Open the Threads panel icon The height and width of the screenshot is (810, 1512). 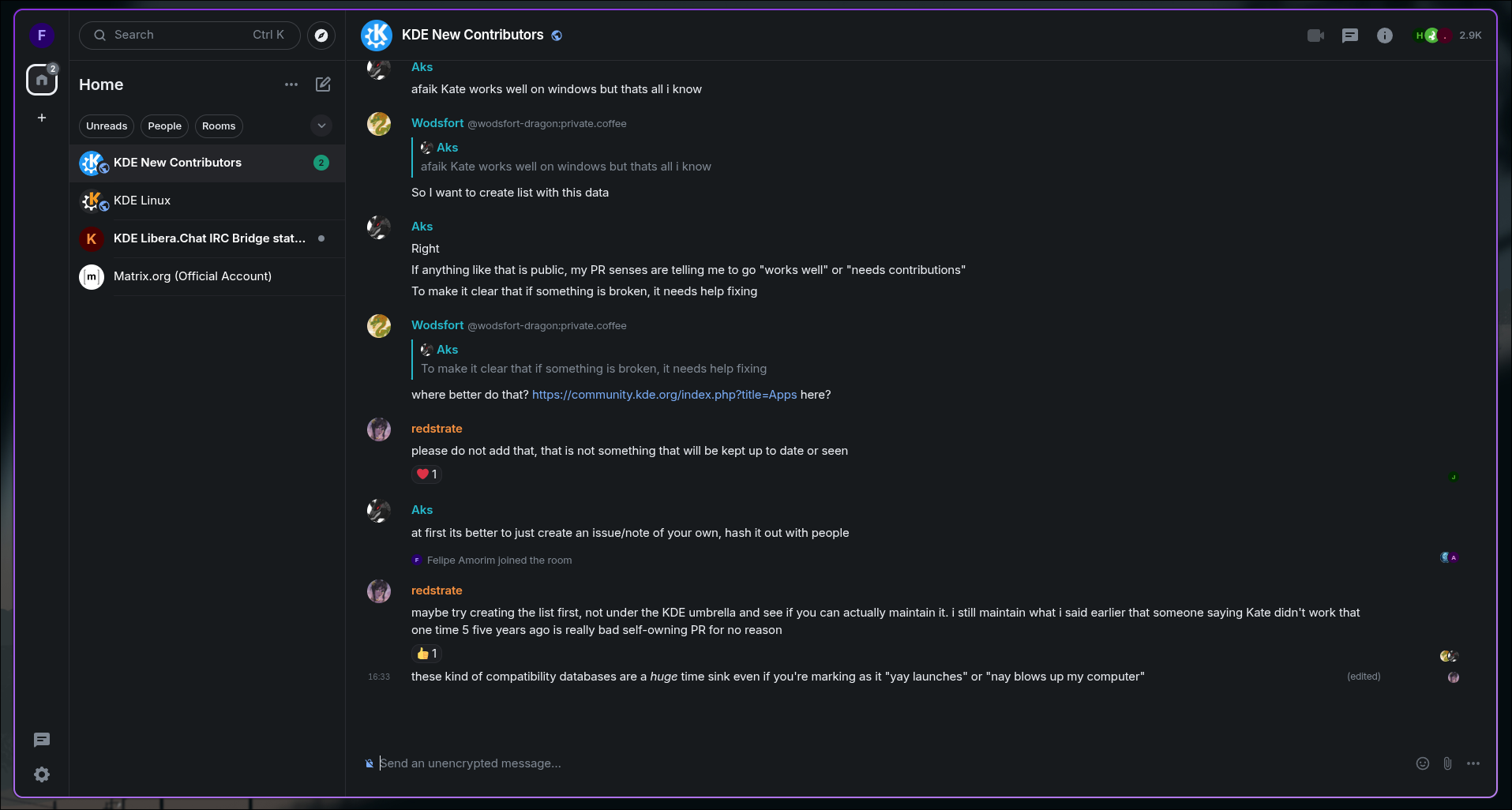[x=1350, y=36]
